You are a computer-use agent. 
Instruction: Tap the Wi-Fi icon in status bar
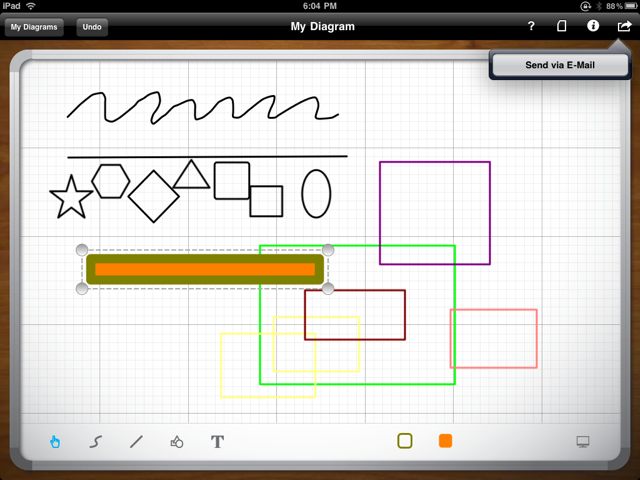tap(31, 6)
